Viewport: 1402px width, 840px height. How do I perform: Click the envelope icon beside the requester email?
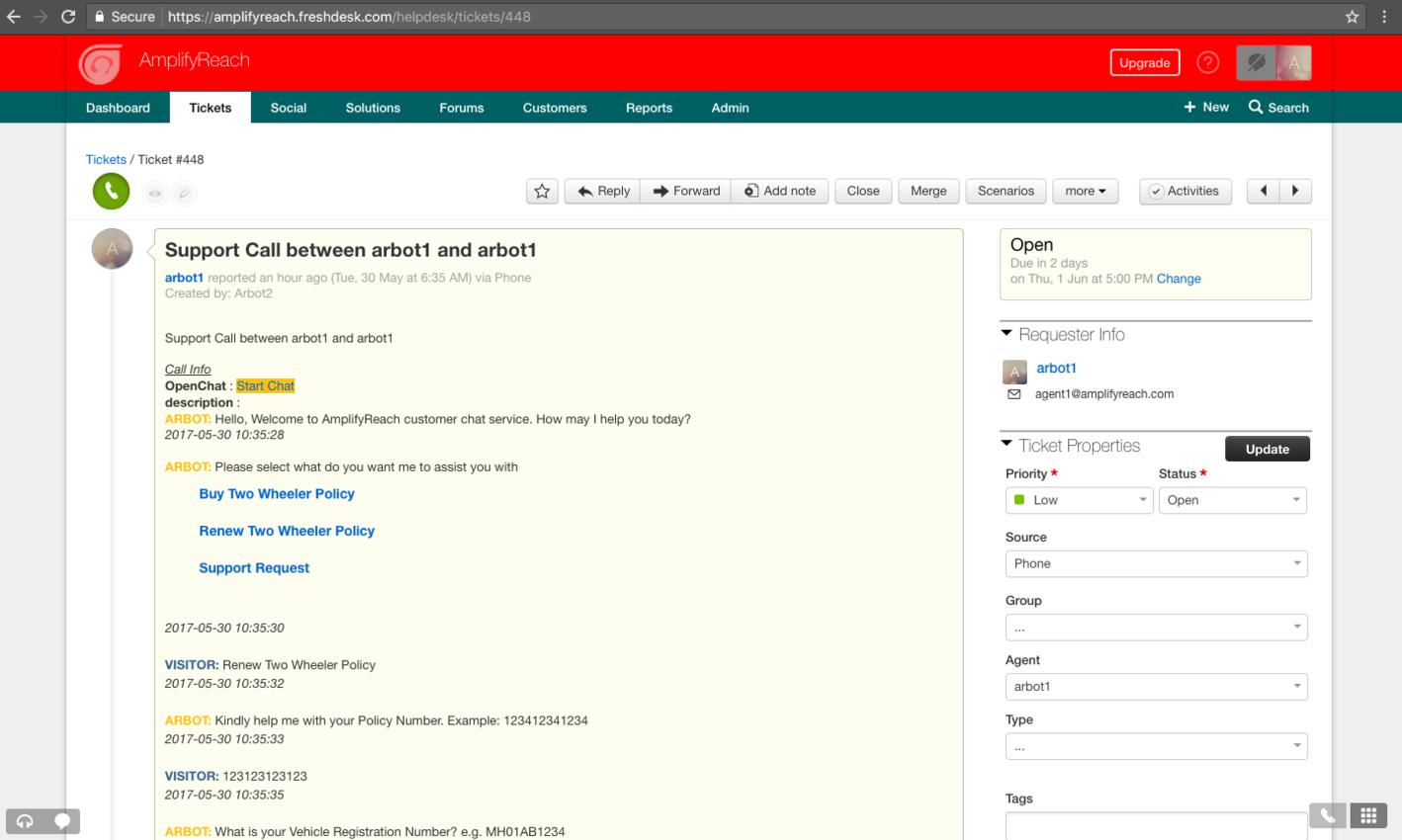1014,393
